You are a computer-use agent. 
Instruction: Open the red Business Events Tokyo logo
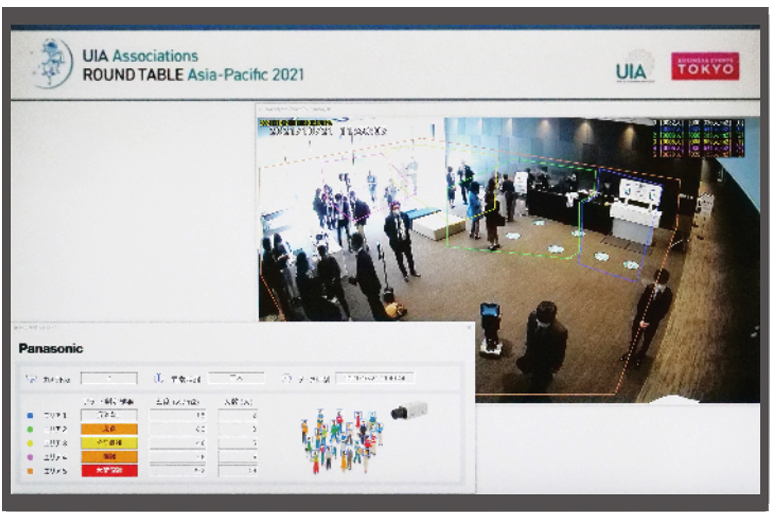point(705,66)
